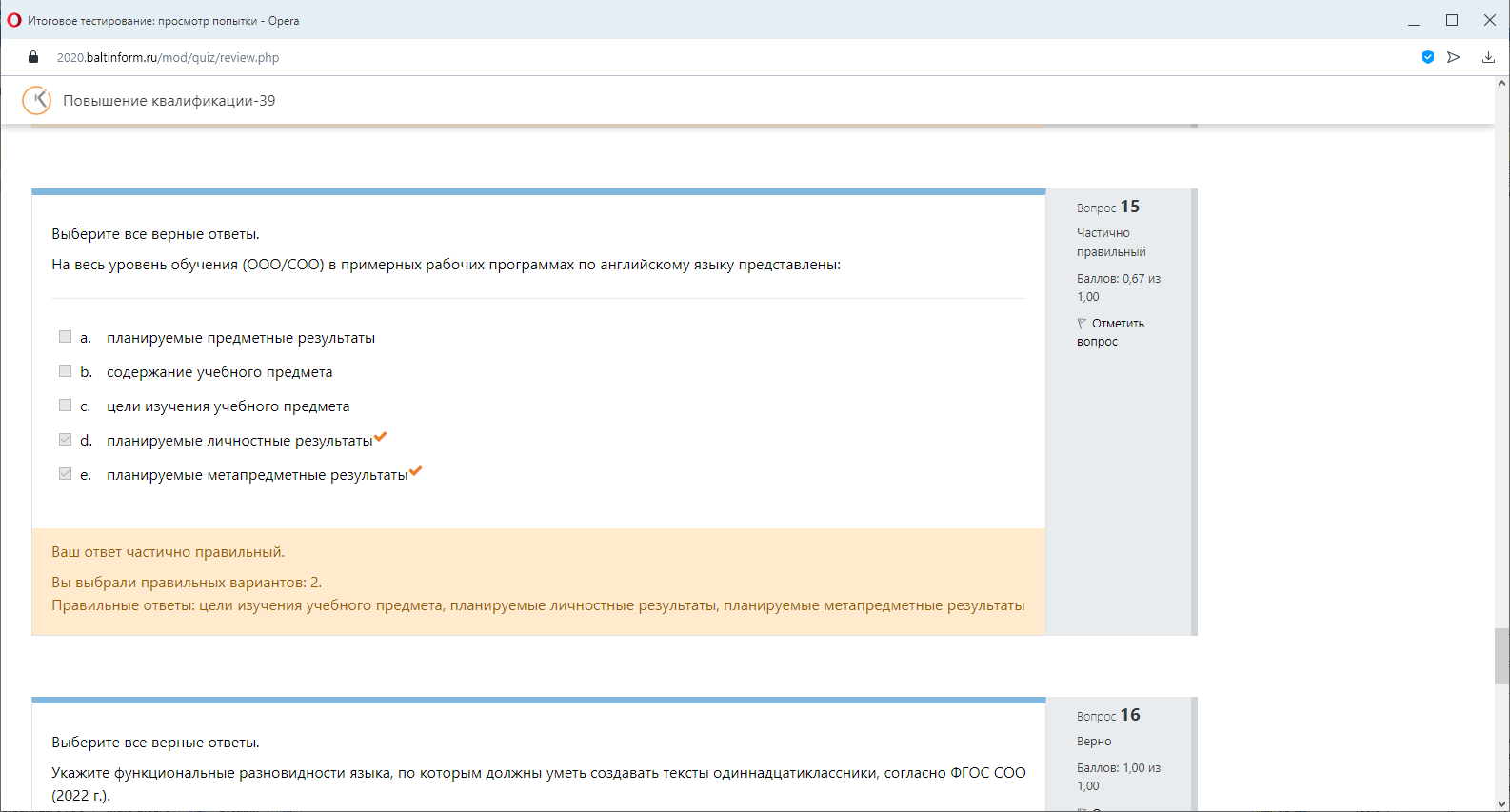1510x812 pixels.
Task: Click the page scrollbar up arrow
Action: pos(1501,84)
